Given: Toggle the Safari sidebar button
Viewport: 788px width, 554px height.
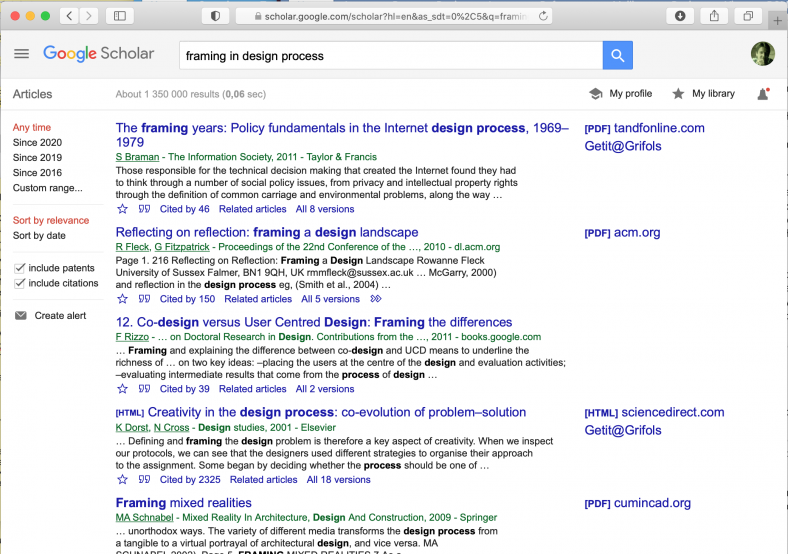Looking at the screenshot, I should click(x=119, y=16).
